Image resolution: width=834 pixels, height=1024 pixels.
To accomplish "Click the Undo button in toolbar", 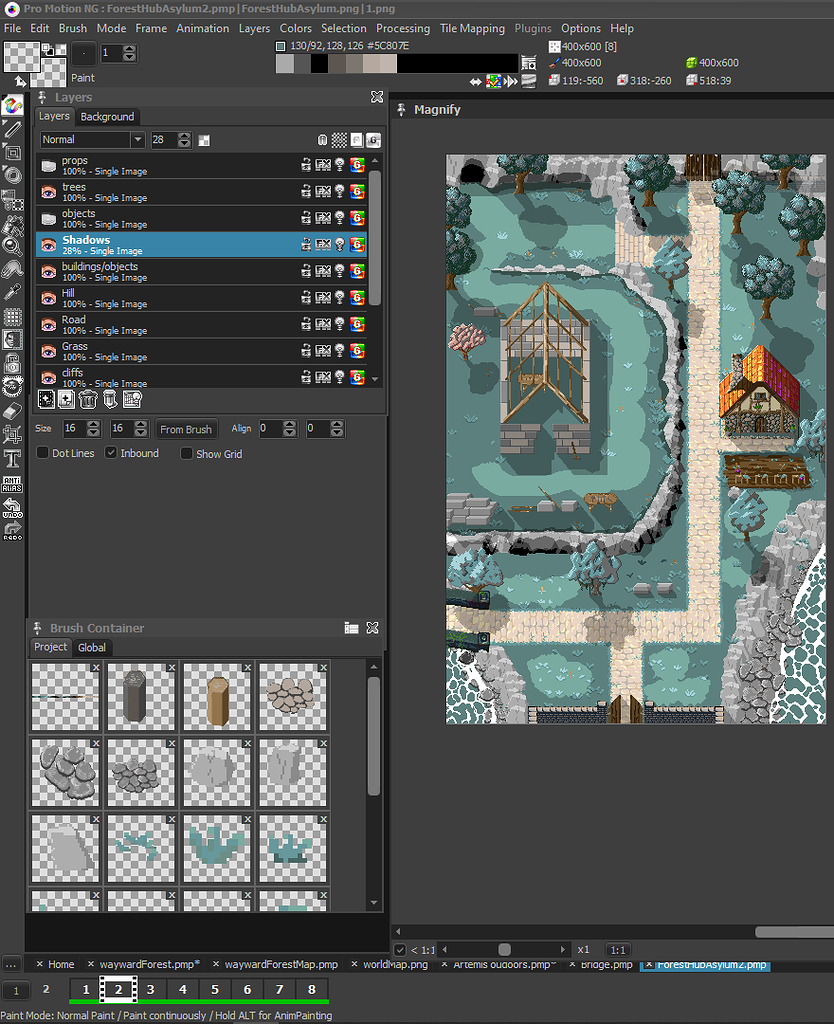I will 12,506.
